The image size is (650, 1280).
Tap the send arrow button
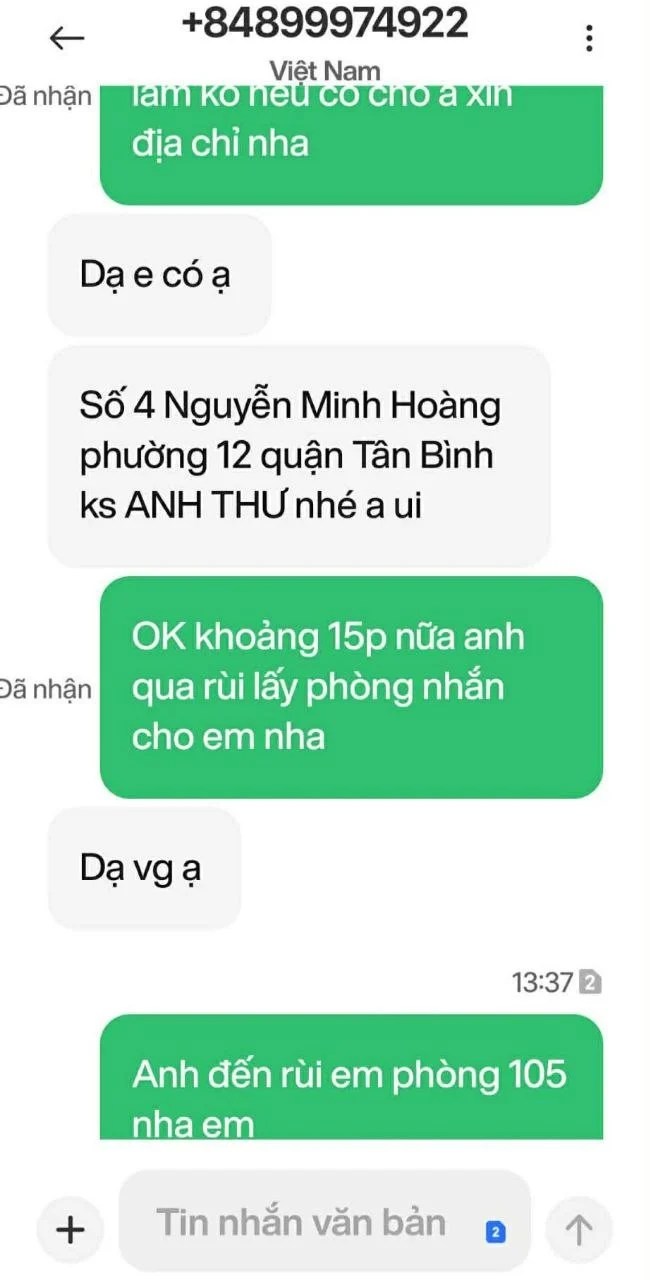pos(579,1229)
